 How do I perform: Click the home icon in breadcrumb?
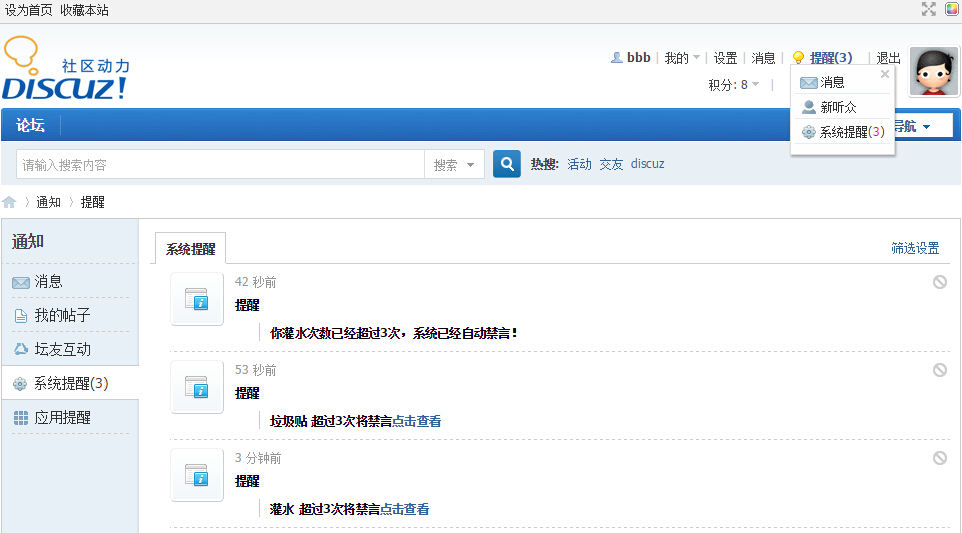tap(9, 202)
